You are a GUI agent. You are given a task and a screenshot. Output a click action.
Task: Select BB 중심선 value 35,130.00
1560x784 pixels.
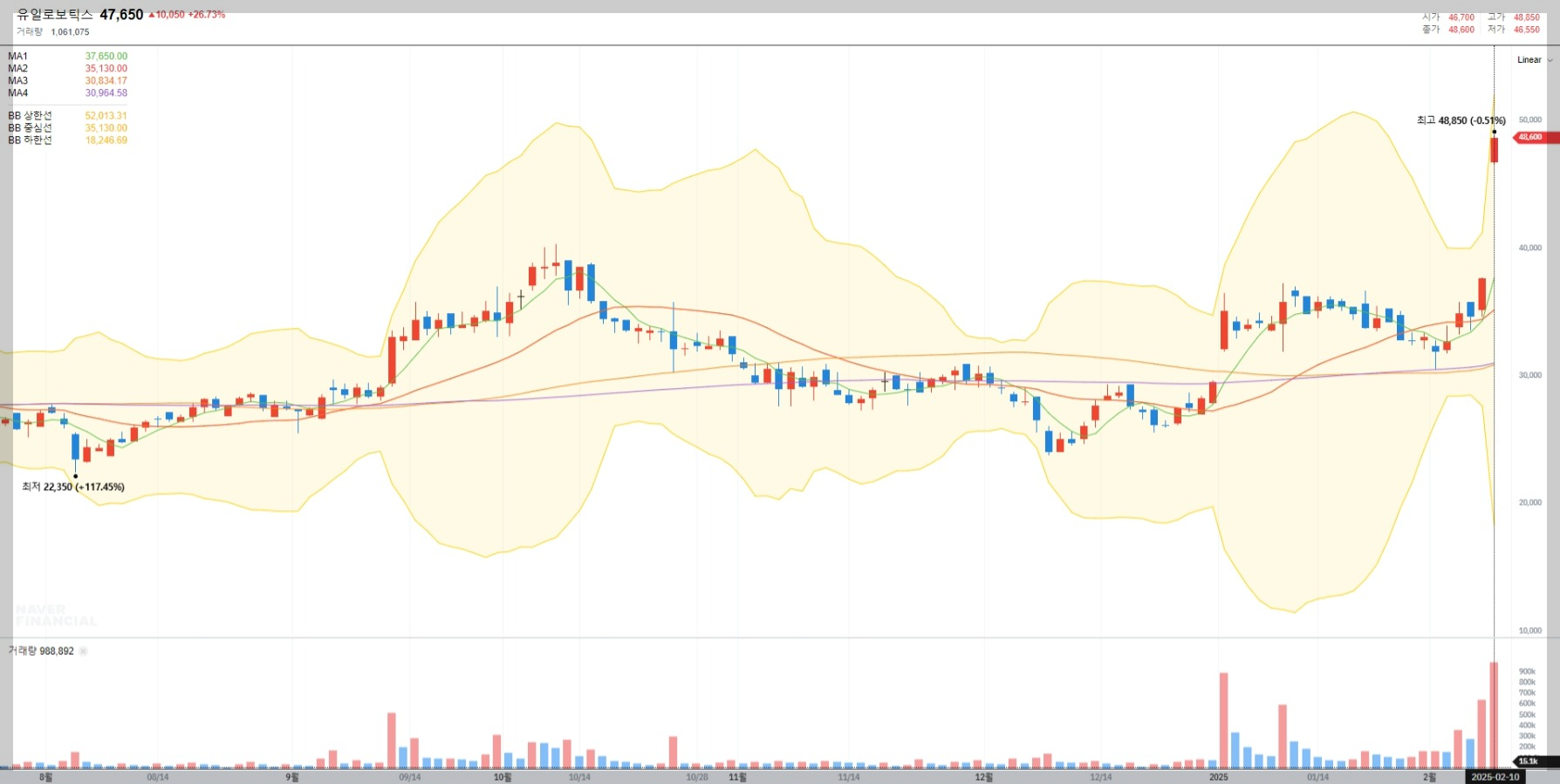(106, 128)
